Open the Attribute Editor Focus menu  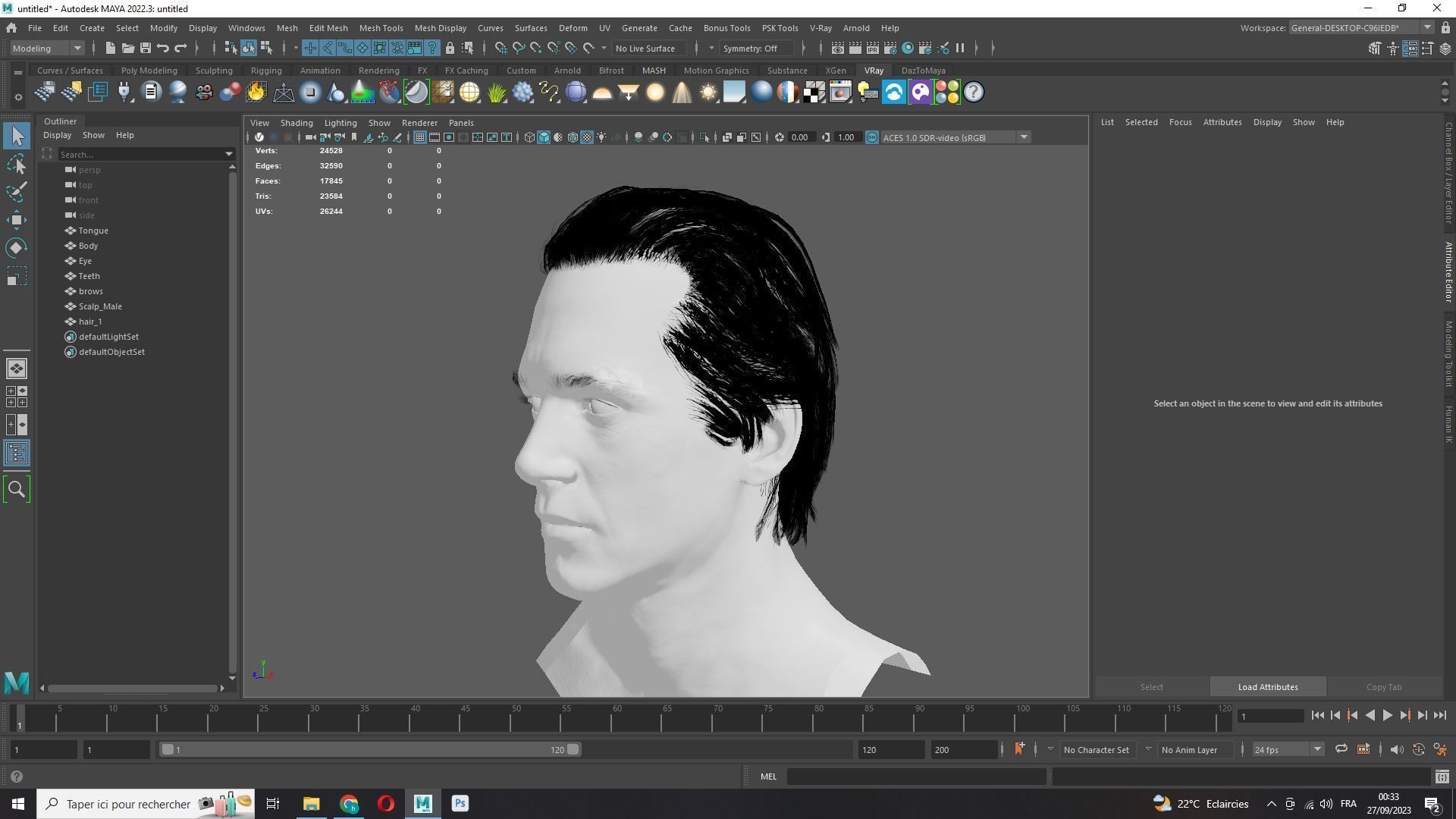pyautogui.click(x=1180, y=122)
